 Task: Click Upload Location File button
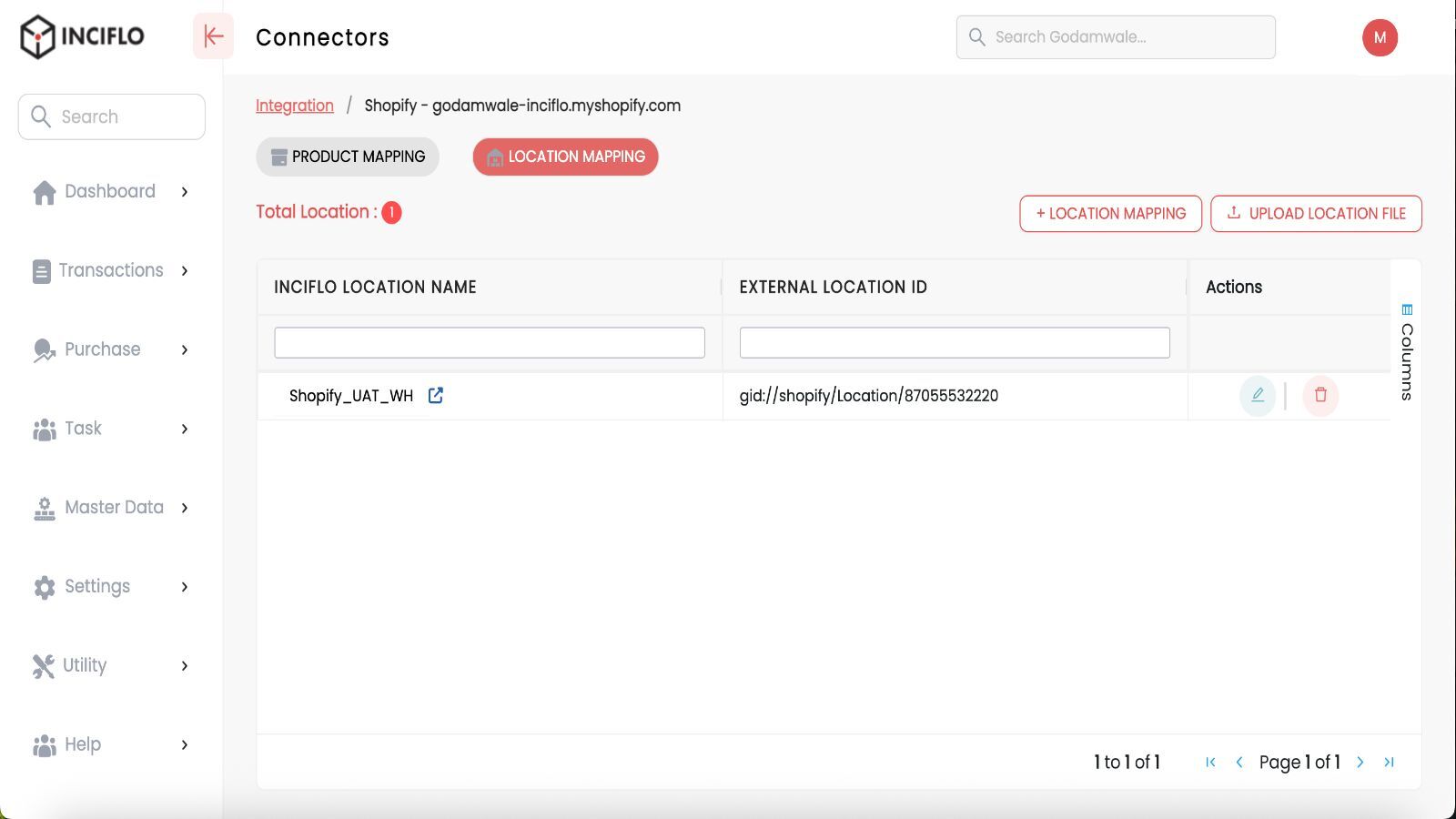point(1316,214)
